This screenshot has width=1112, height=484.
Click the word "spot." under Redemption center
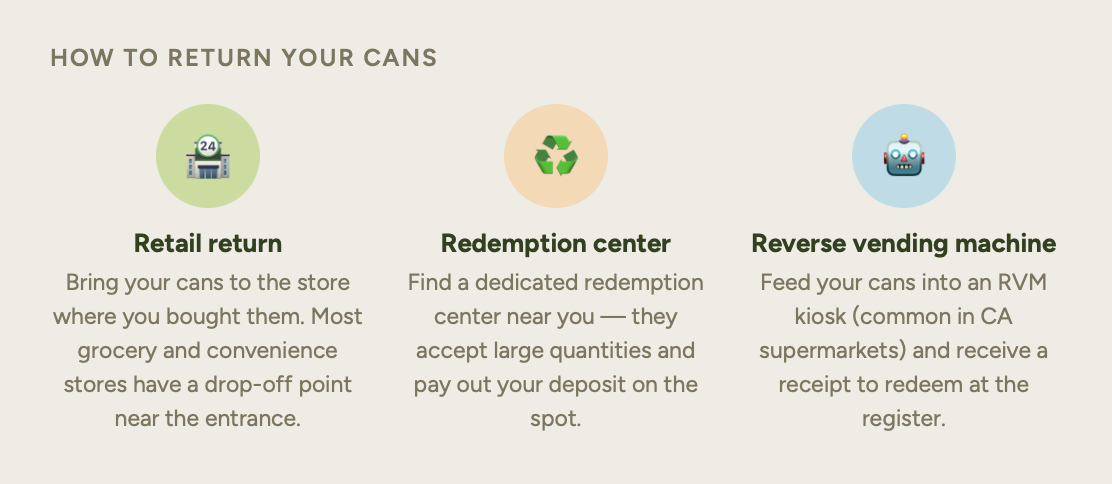click(556, 419)
